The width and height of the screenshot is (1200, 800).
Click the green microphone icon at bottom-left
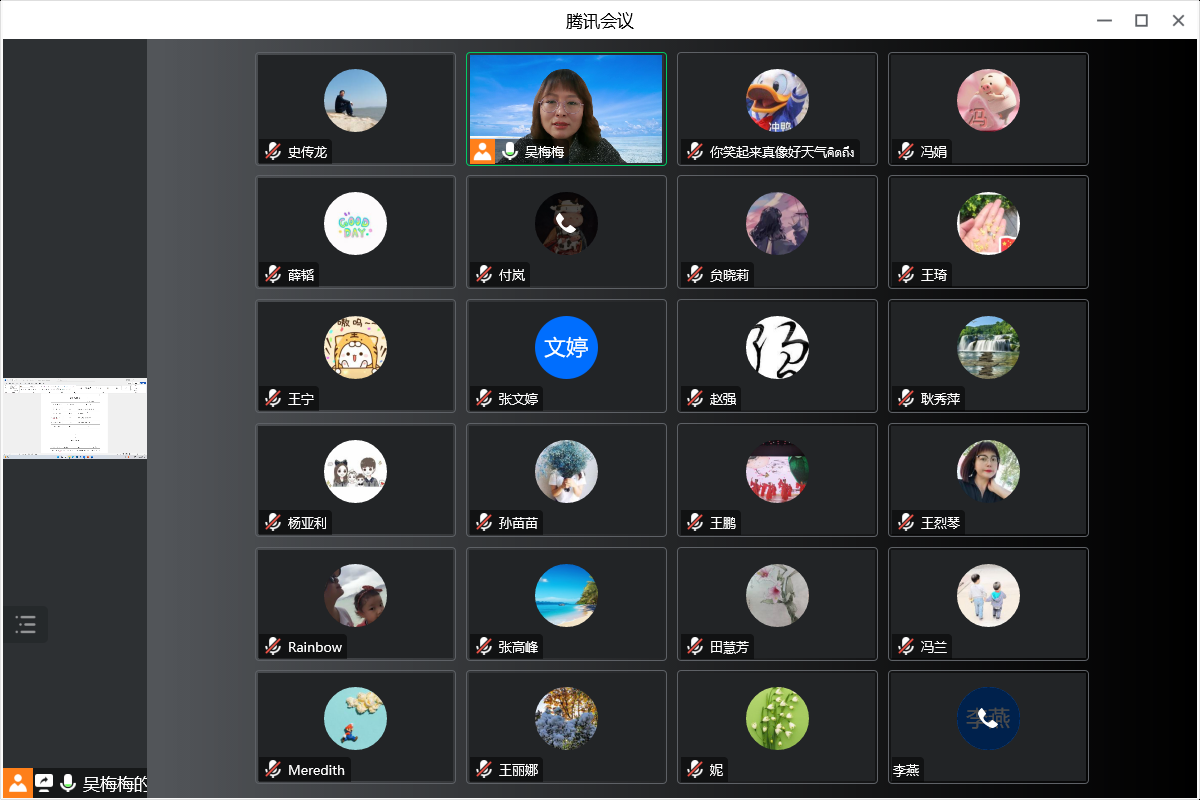pos(68,783)
